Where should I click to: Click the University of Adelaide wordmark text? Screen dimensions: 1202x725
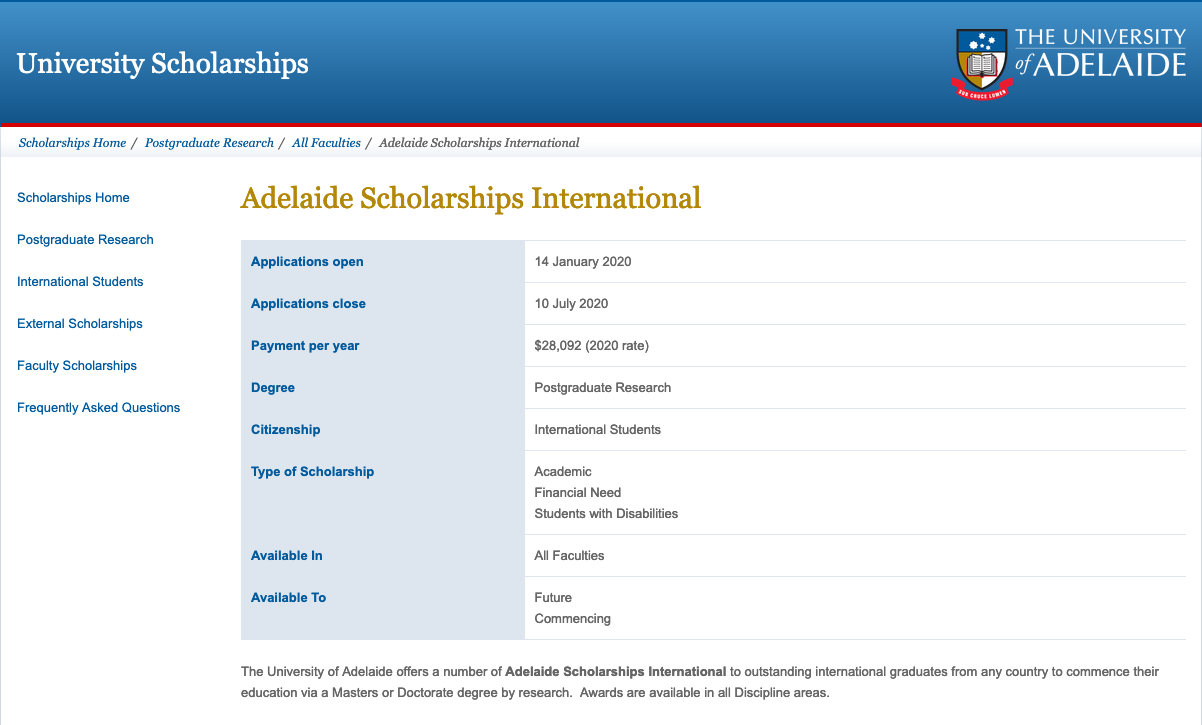[1100, 53]
